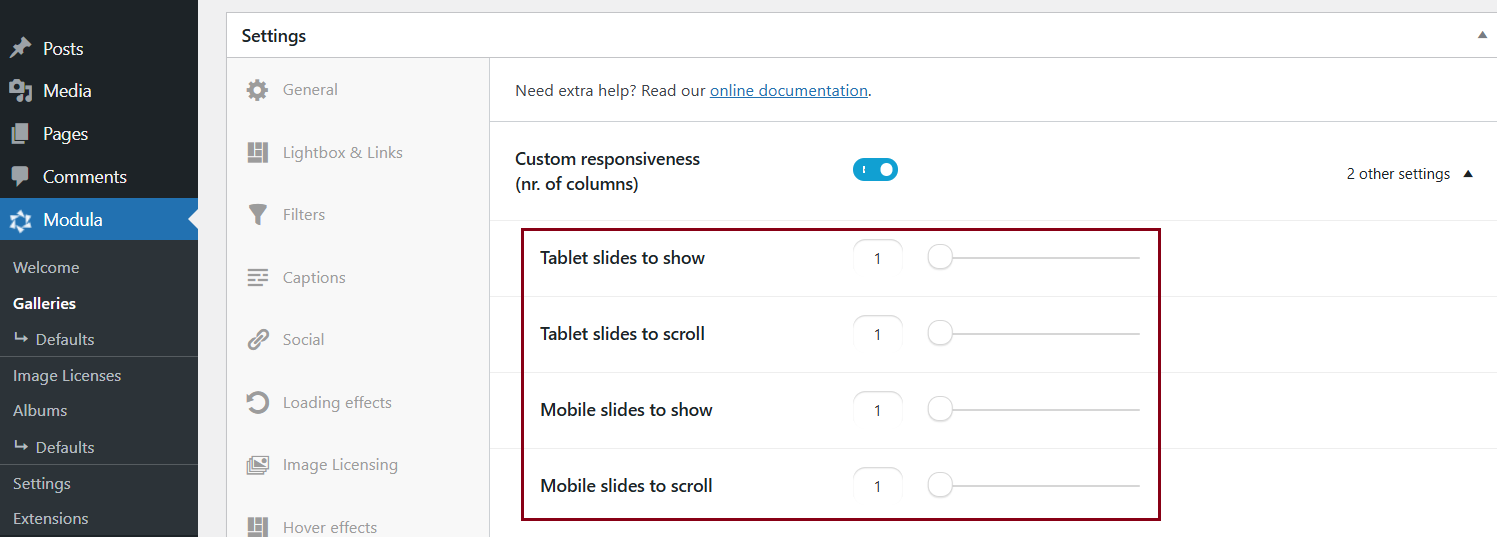Collapse the Settings panel with top-right arrow
The height and width of the screenshot is (537, 1497).
(1482, 35)
